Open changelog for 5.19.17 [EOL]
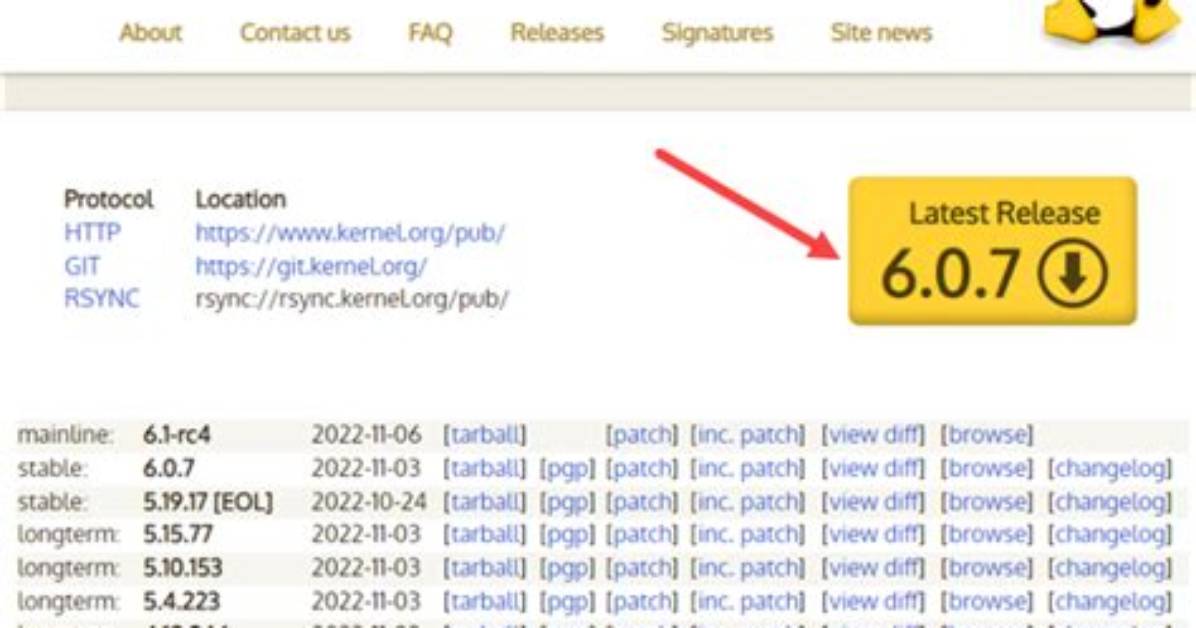This screenshot has height=628, width=1196. 1110,501
